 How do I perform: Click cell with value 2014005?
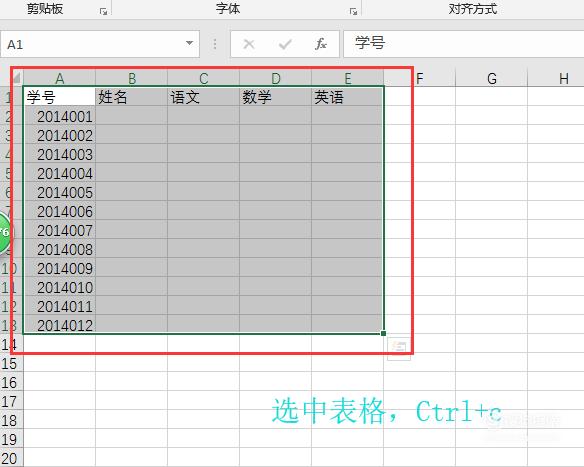coord(60,192)
